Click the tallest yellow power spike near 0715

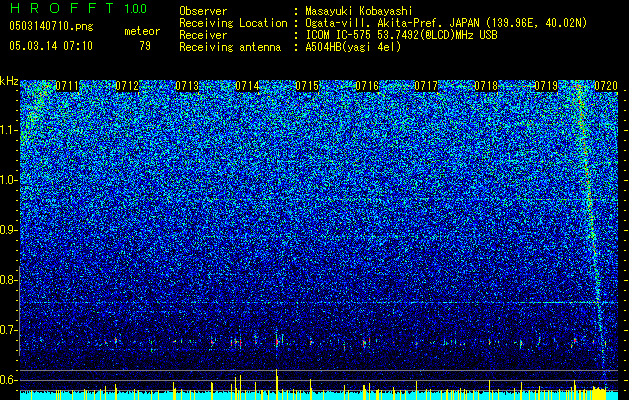click(276, 384)
